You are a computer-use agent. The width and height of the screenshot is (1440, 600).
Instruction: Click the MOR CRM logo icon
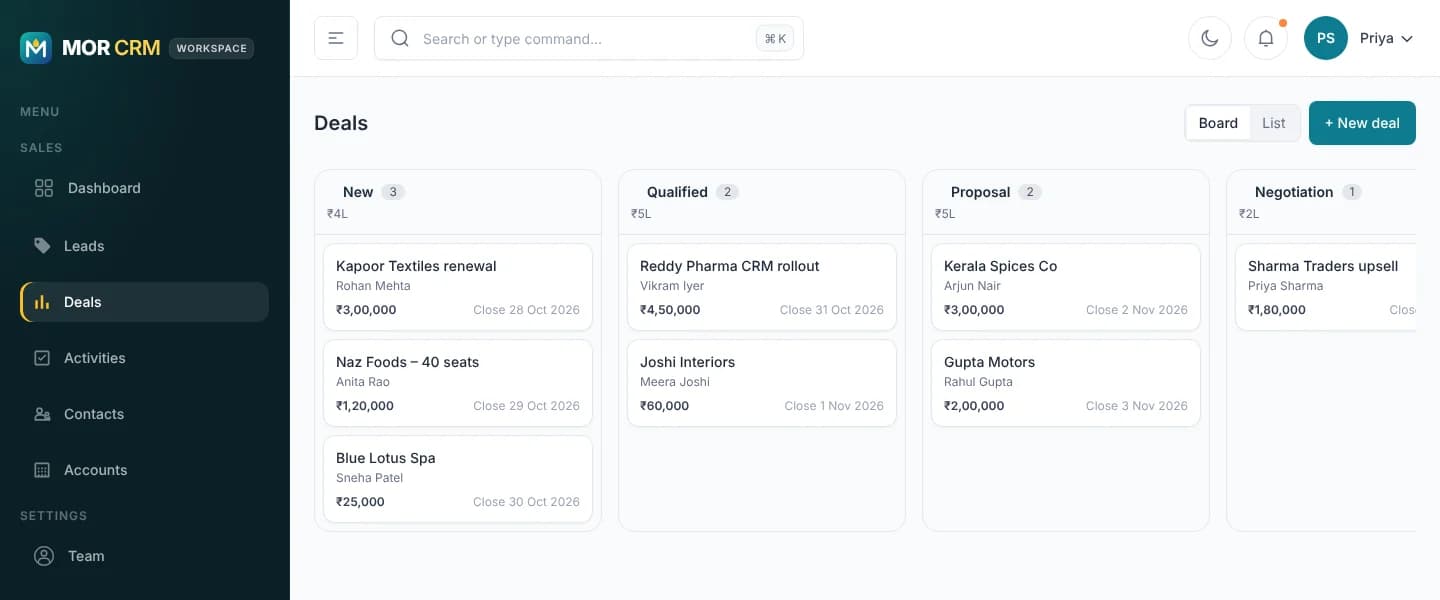(x=36, y=47)
